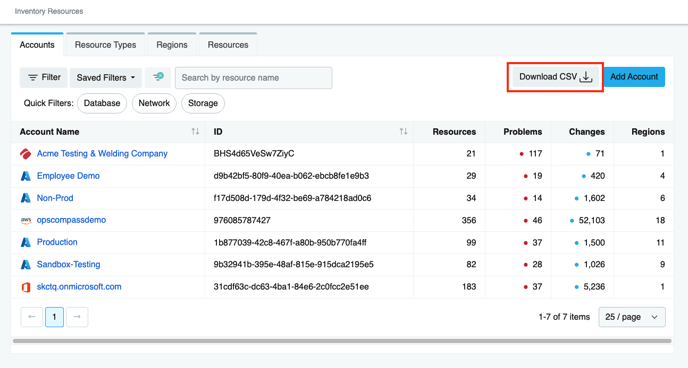Click the 1,026 changes value for Sandbox-Testing
Screen dimensions: 688x368
(594, 264)
